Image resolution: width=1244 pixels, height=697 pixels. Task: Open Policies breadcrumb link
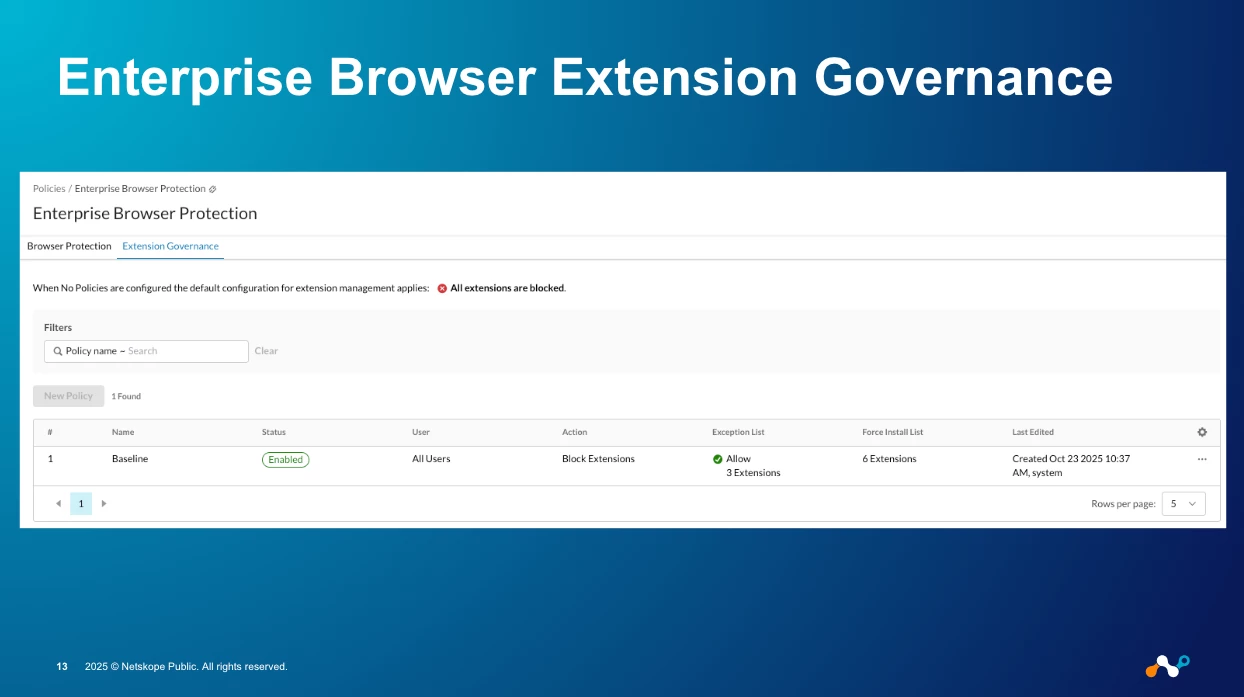(x=49, y=189)
